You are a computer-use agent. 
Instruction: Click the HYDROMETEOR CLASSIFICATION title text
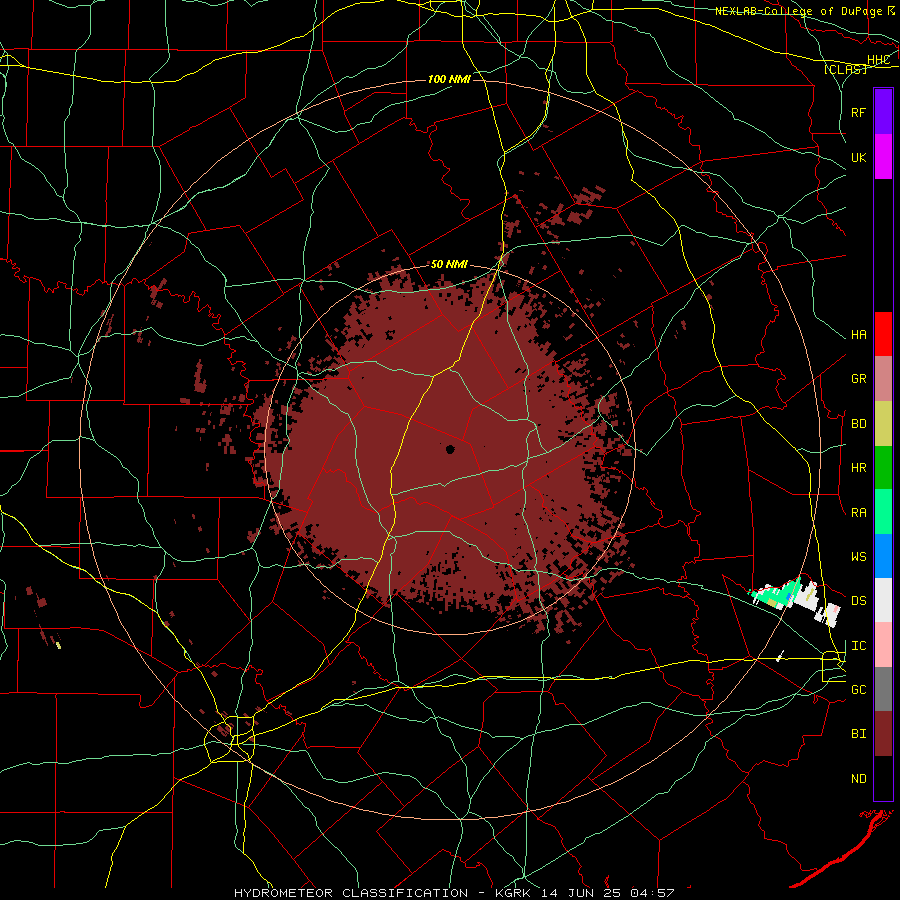pos(351,893)
